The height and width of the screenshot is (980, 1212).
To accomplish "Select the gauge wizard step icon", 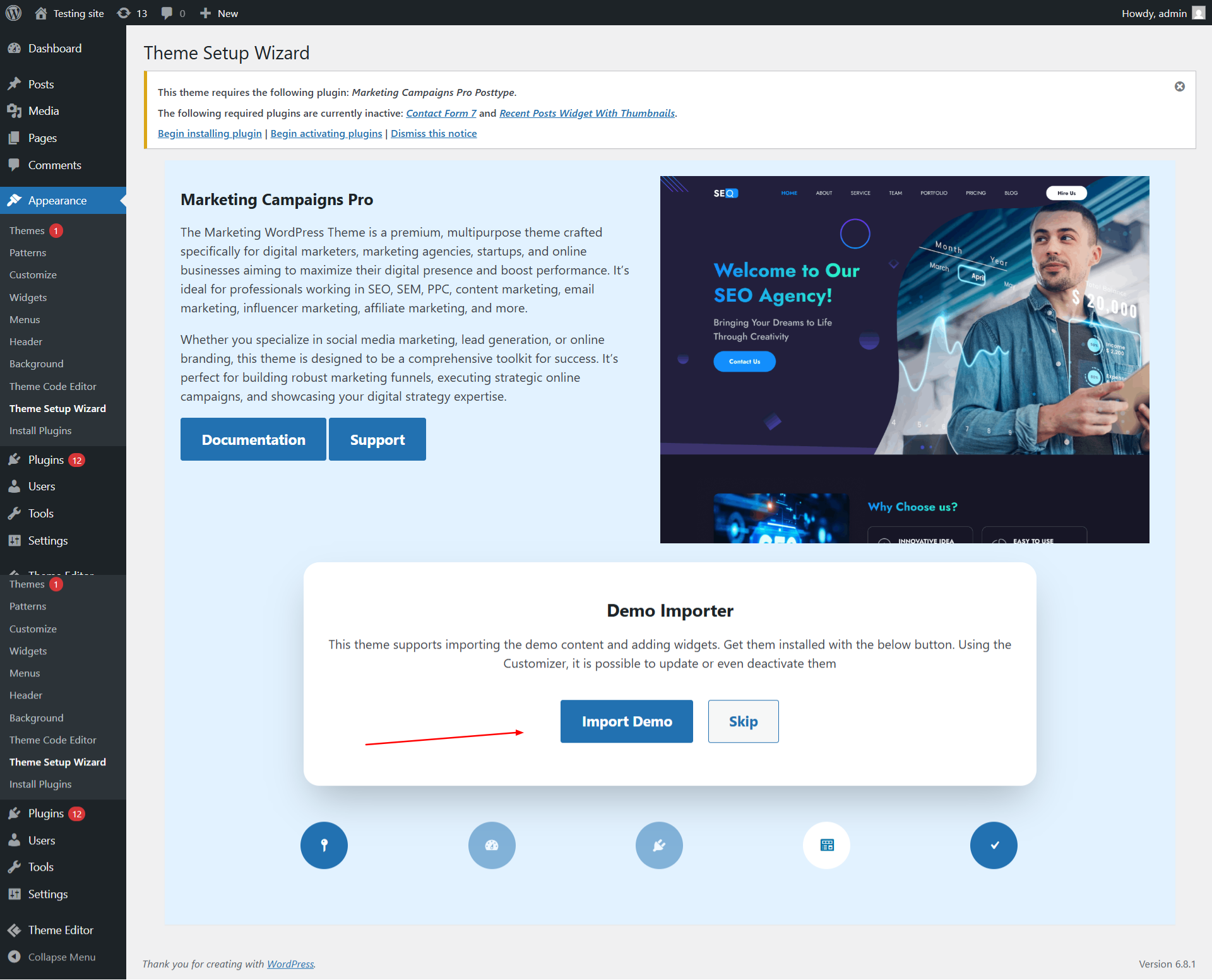I will click(492, 846).
